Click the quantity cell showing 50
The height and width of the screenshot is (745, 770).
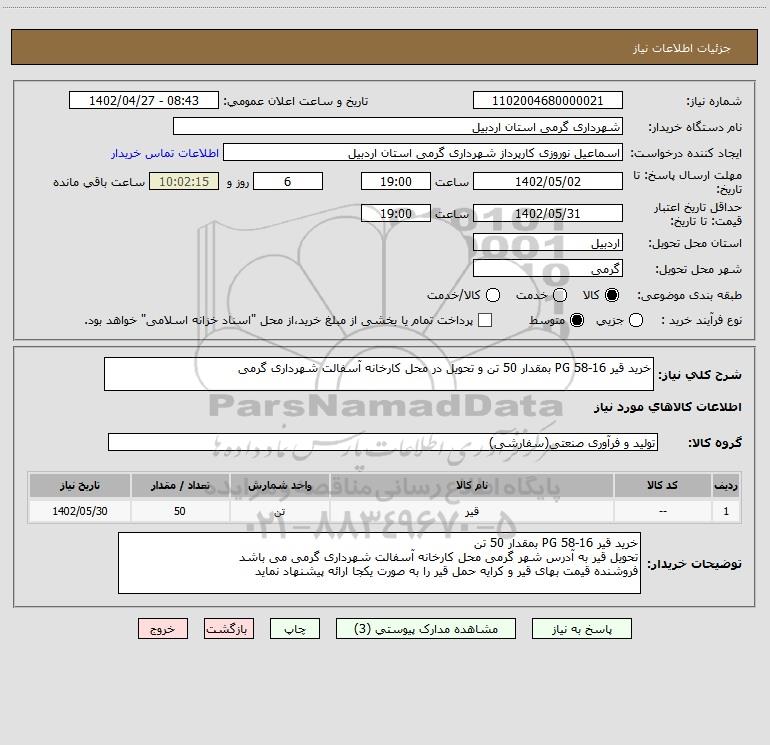(180, 511)
